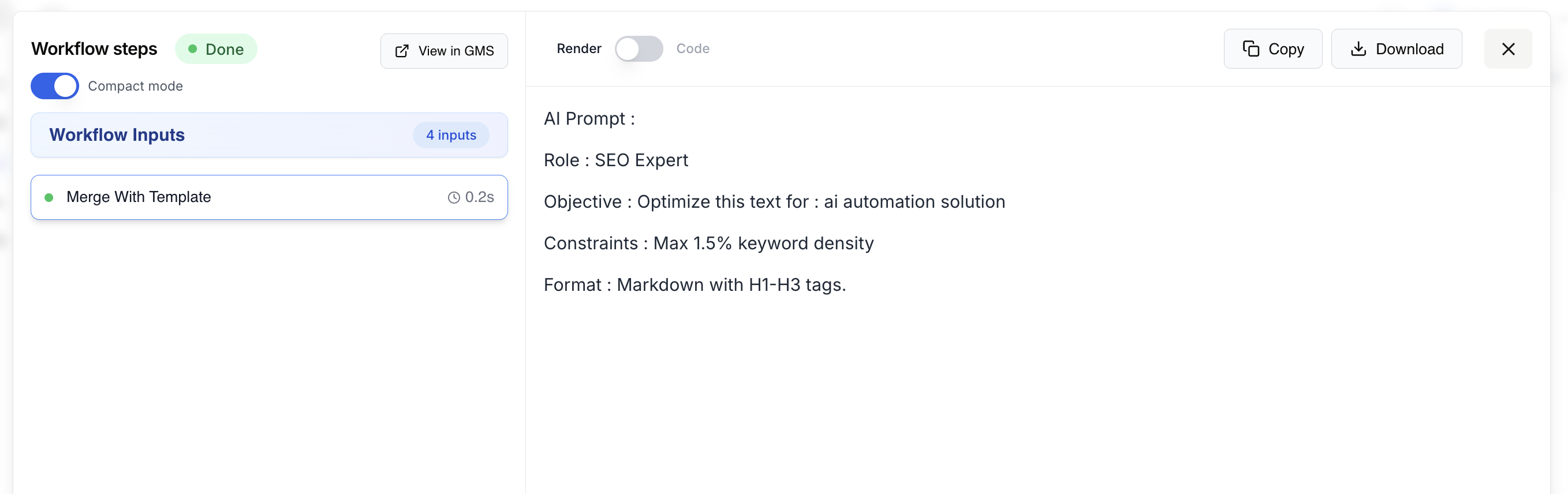This screenshot has width=1568, height=494.
Task: Click the 4 inputs badge
Action: (450, 135)
